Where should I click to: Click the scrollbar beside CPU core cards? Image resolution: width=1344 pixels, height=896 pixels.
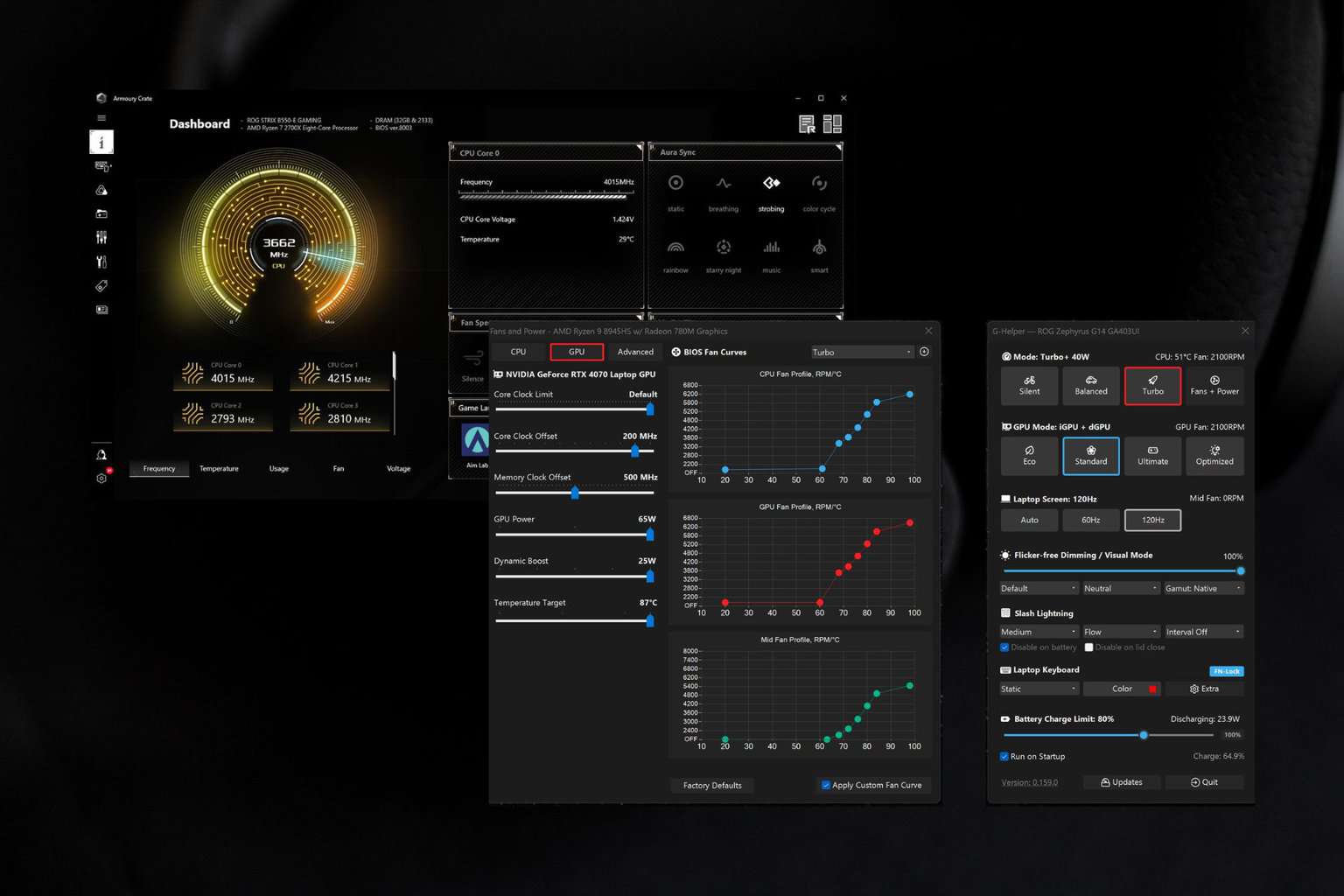394,392
